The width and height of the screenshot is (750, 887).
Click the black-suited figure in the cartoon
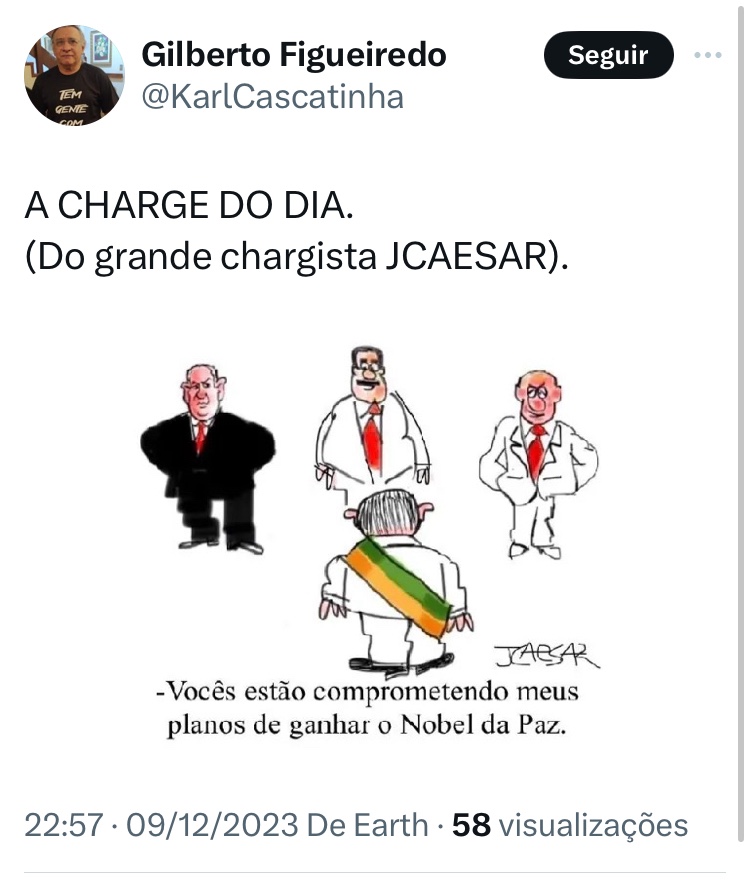click(208, 459)
